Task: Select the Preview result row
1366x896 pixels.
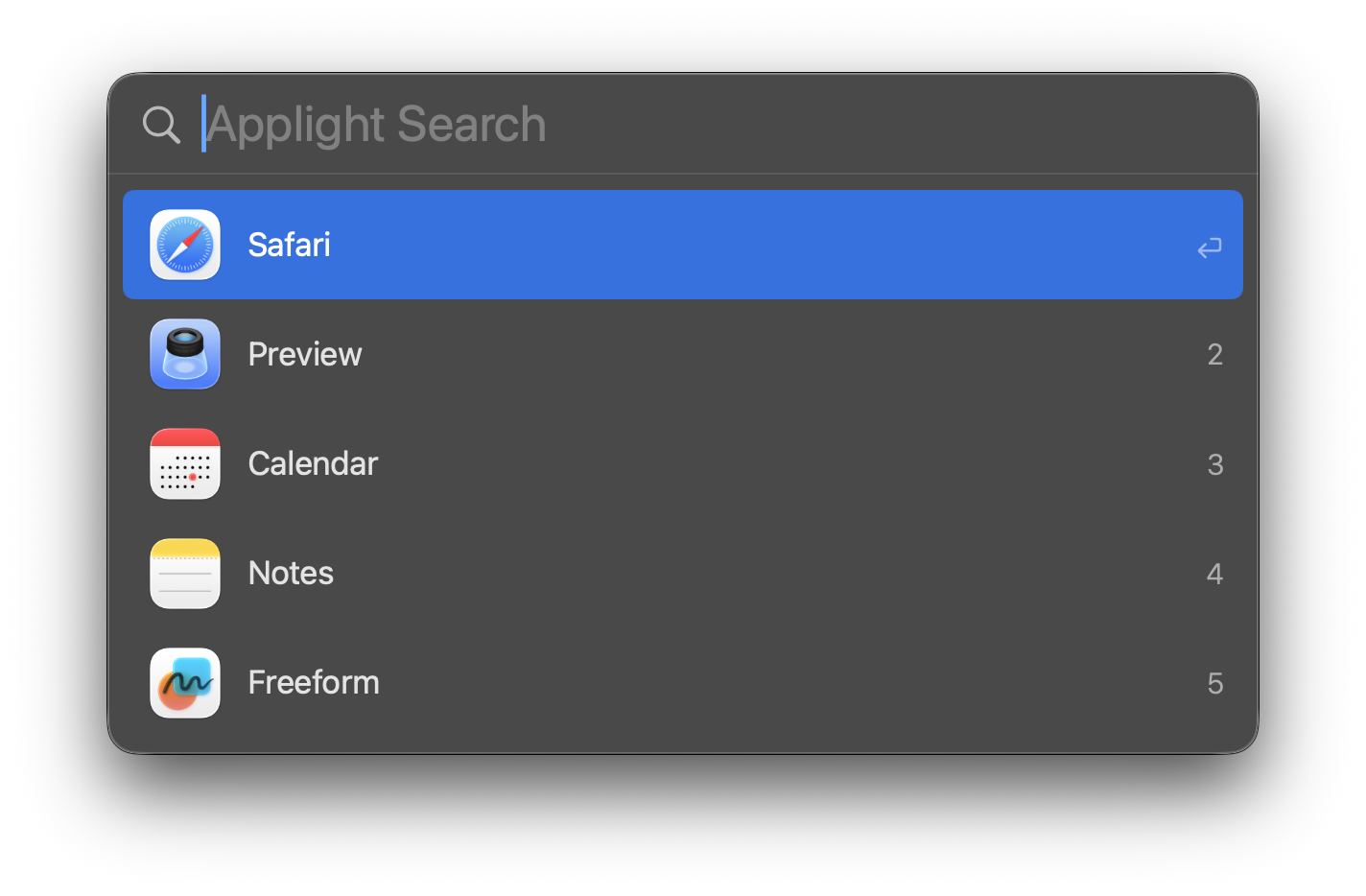Action: [671, 354]
